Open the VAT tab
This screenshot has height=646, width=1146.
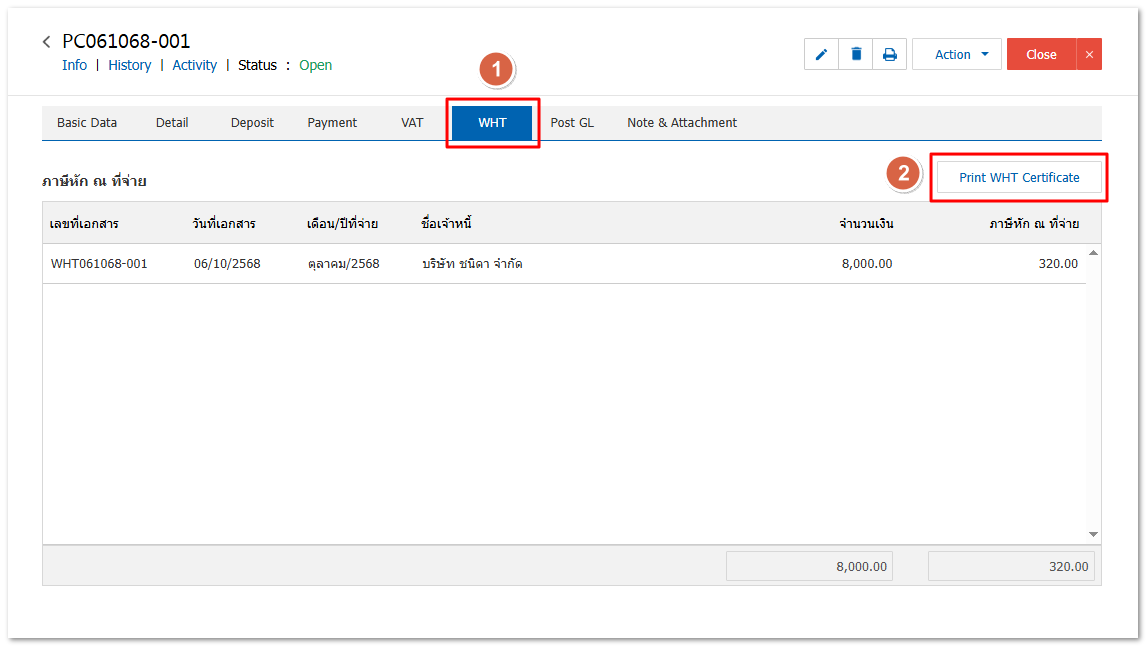tap(412, 123)
